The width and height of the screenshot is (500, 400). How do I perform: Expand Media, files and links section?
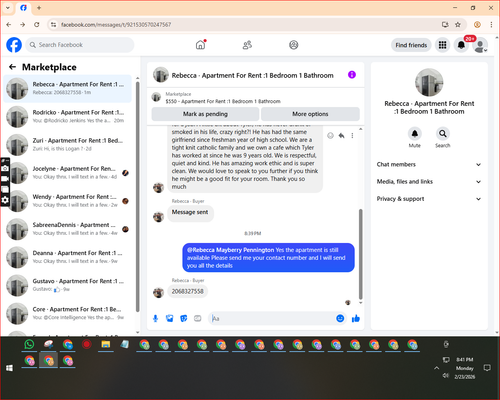coord(429,182)
